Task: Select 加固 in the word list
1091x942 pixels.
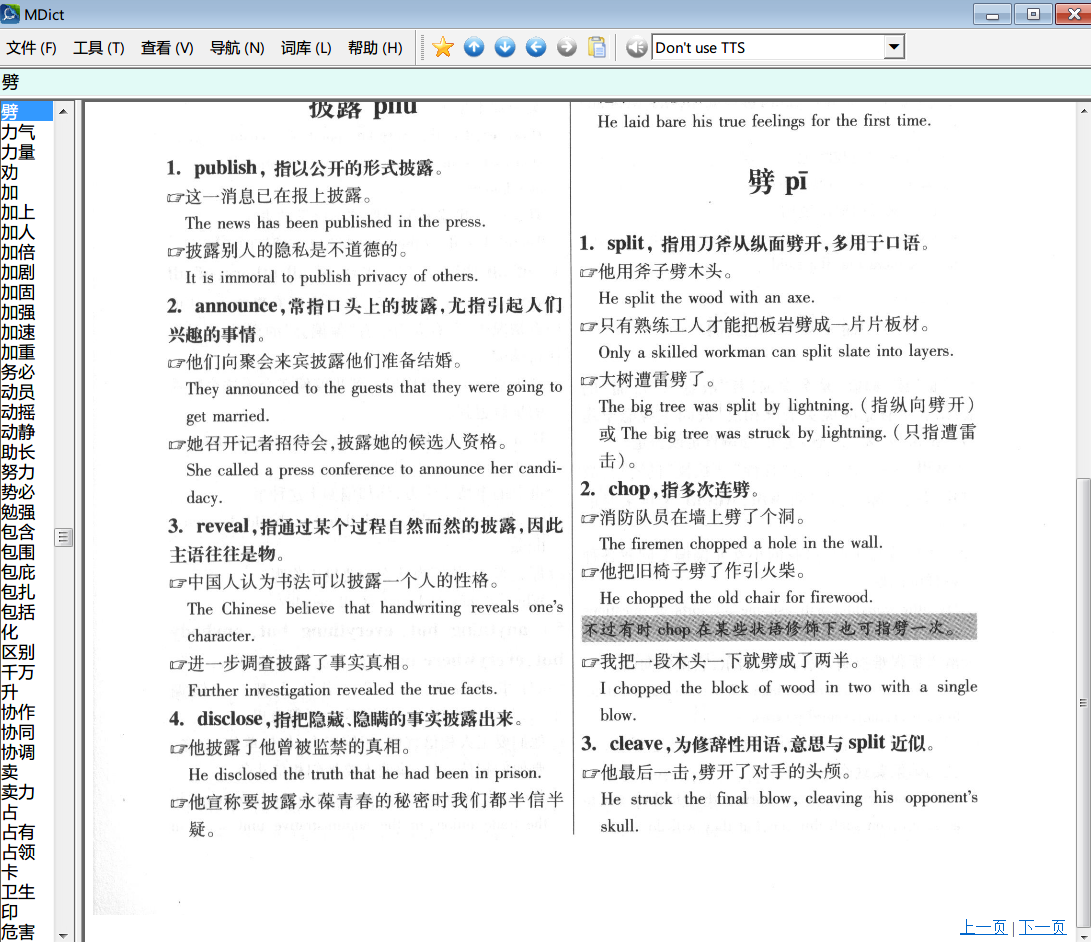Action: pos(18,292)
